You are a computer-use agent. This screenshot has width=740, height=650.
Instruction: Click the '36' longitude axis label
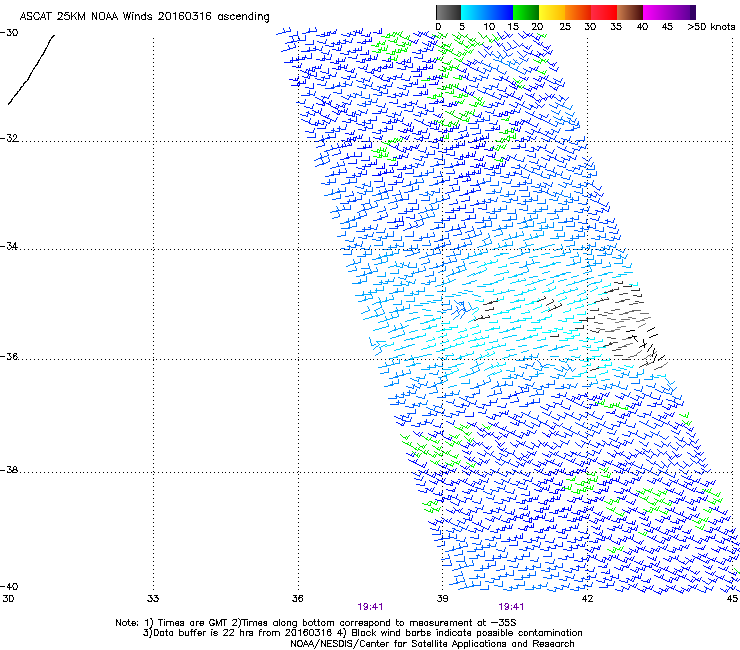[x=297, y=599]
